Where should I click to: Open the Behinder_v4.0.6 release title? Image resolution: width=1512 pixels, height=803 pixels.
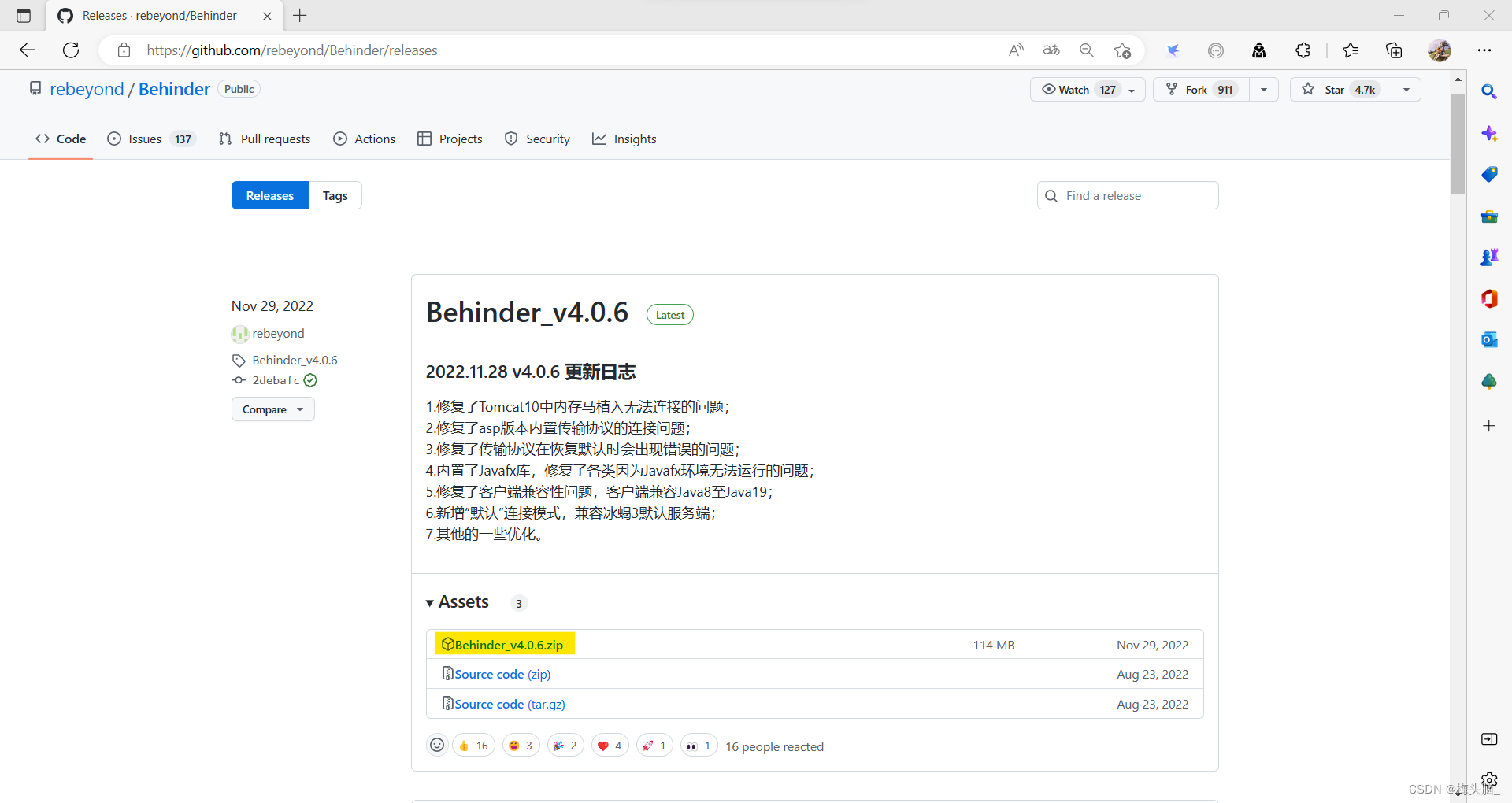point(527,313)
